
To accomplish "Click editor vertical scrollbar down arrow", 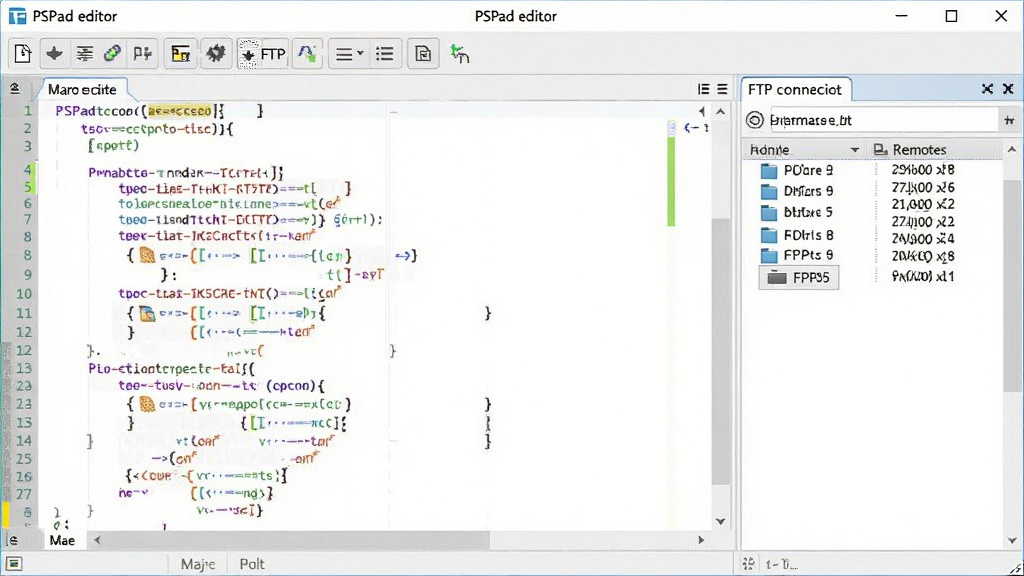I will point(720,521).
